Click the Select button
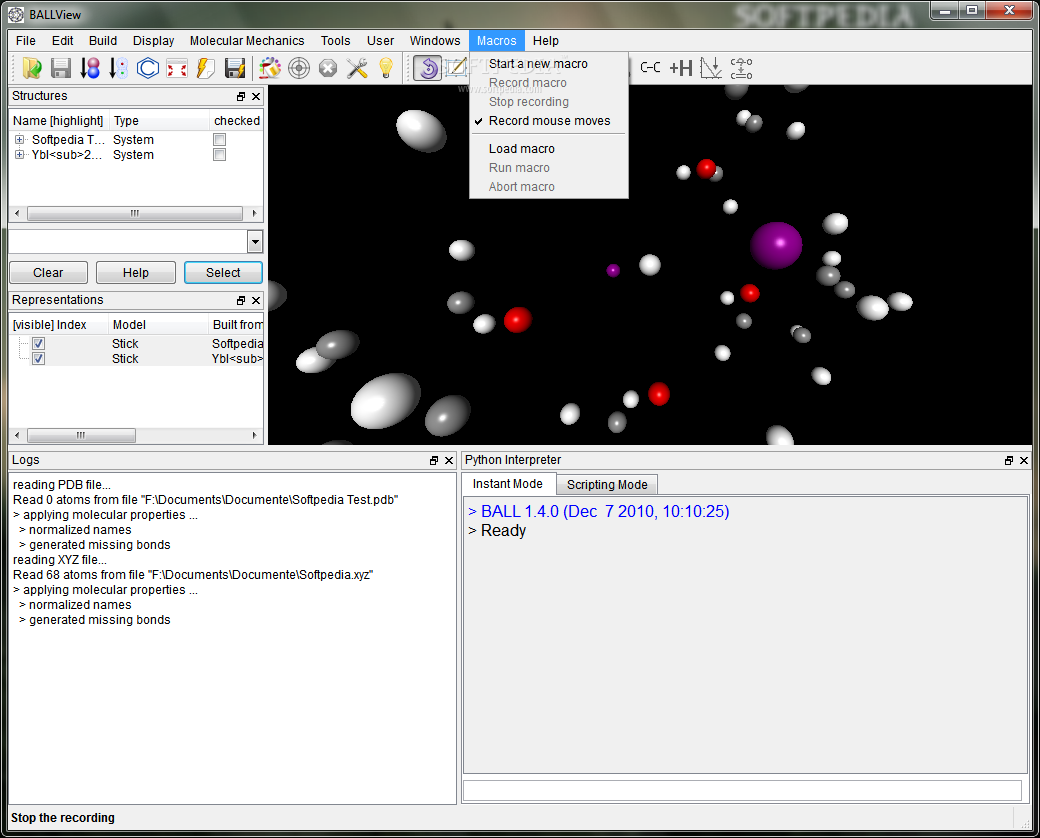1040x838 pixels. (x=223, y=273)
